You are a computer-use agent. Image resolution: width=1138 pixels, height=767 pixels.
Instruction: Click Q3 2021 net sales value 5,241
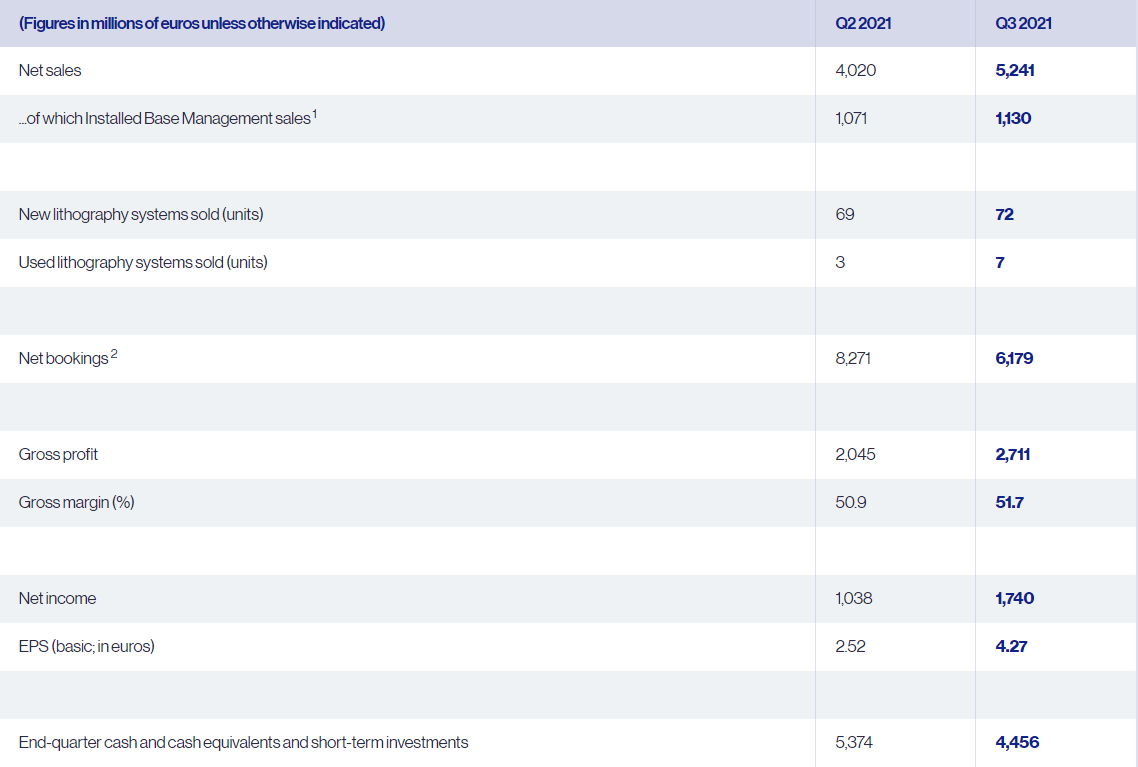tap(1015, 70)
